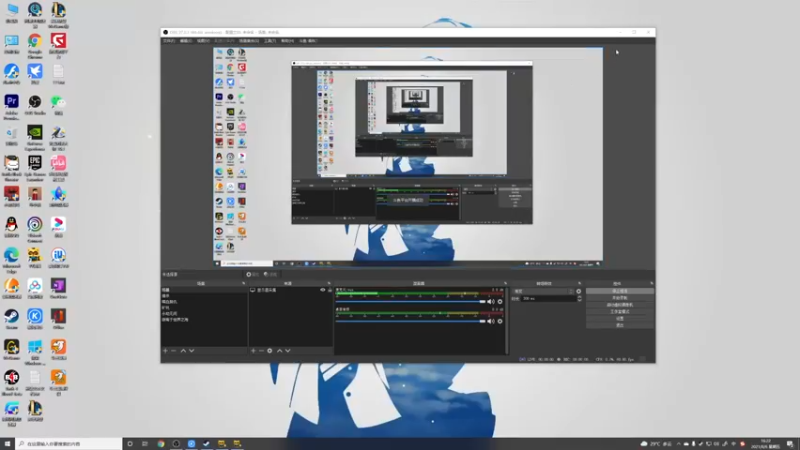Open the first OBS menu bar item
The image size is (800, 450).
coord(168,41)
